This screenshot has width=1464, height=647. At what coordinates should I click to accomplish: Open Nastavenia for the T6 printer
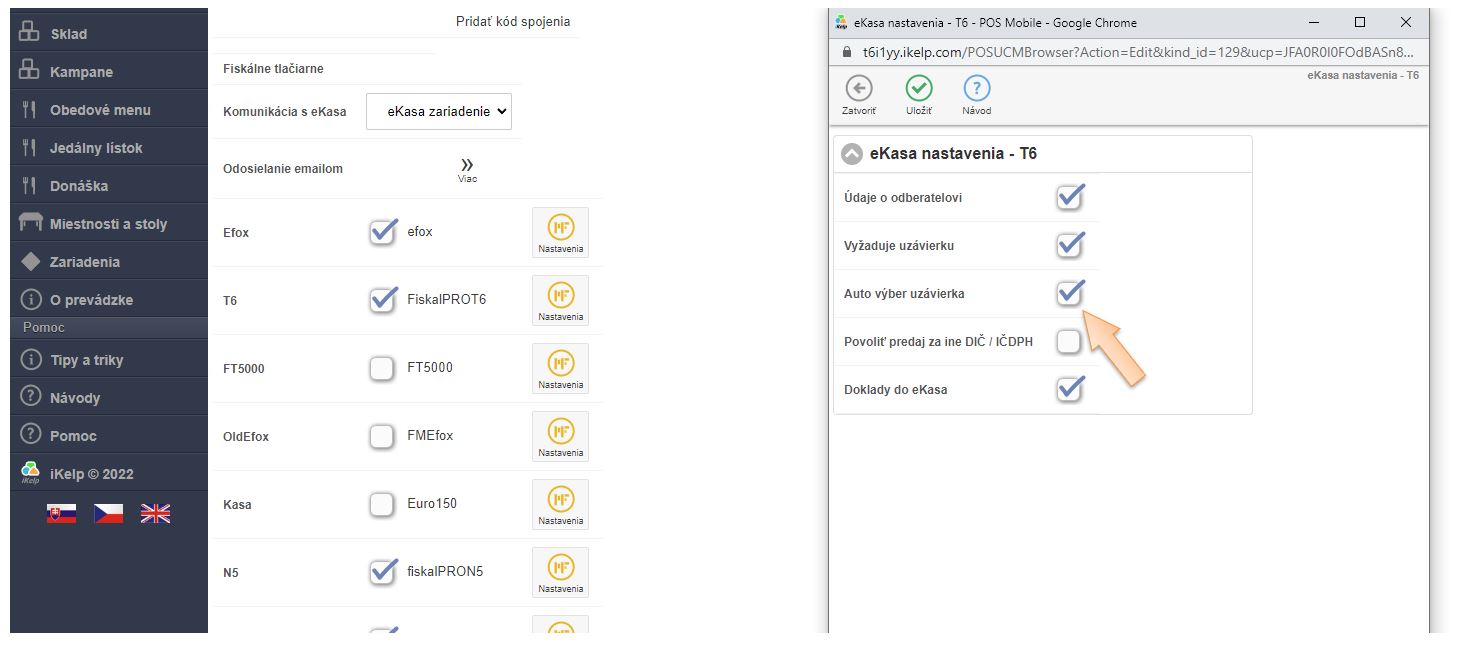560,300
